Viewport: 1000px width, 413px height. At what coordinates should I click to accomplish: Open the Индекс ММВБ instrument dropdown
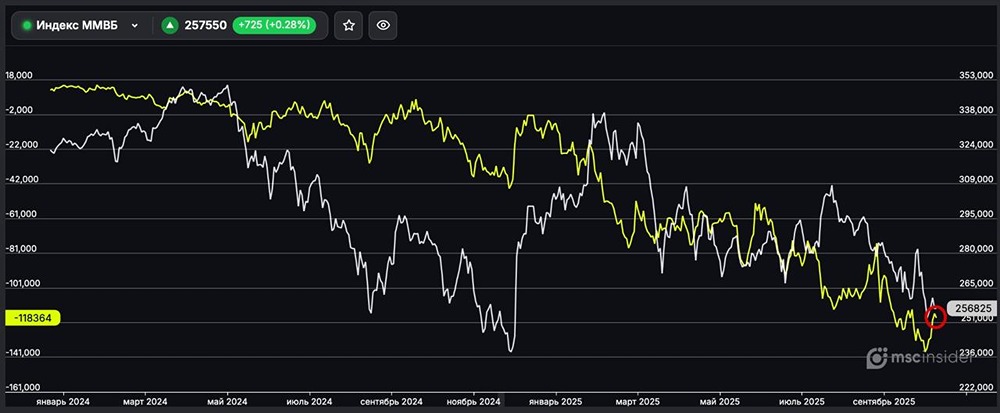point(134,26)
